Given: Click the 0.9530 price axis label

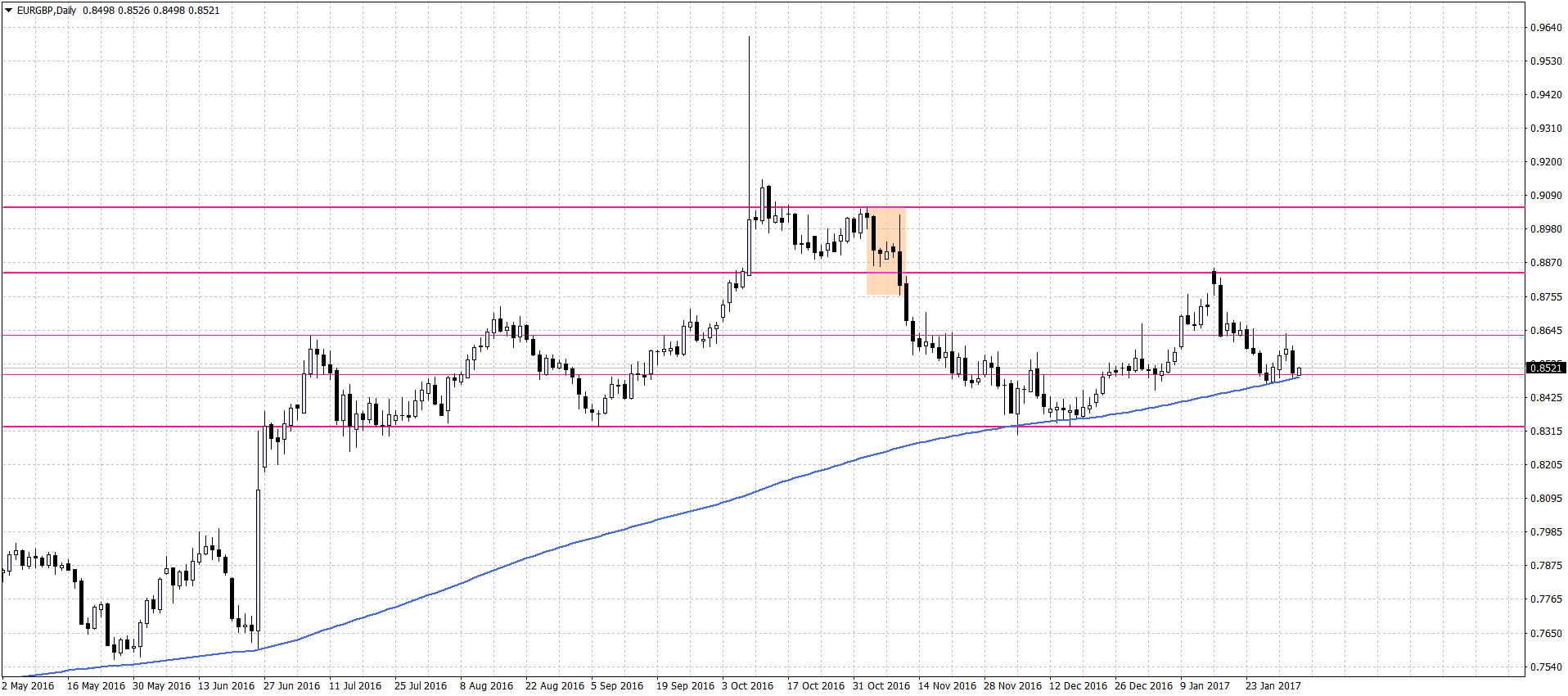Looking at the screenshot, I should 1546,61.
